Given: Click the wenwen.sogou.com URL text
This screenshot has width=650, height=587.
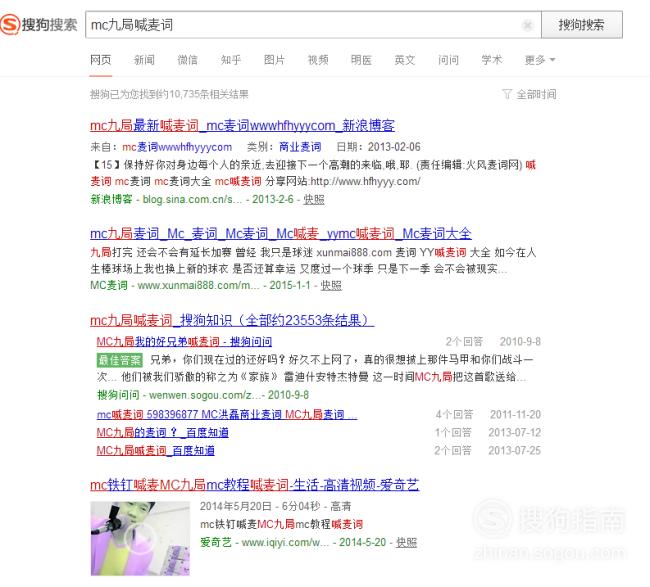Looking at the screenshot, I should (205, 395).
